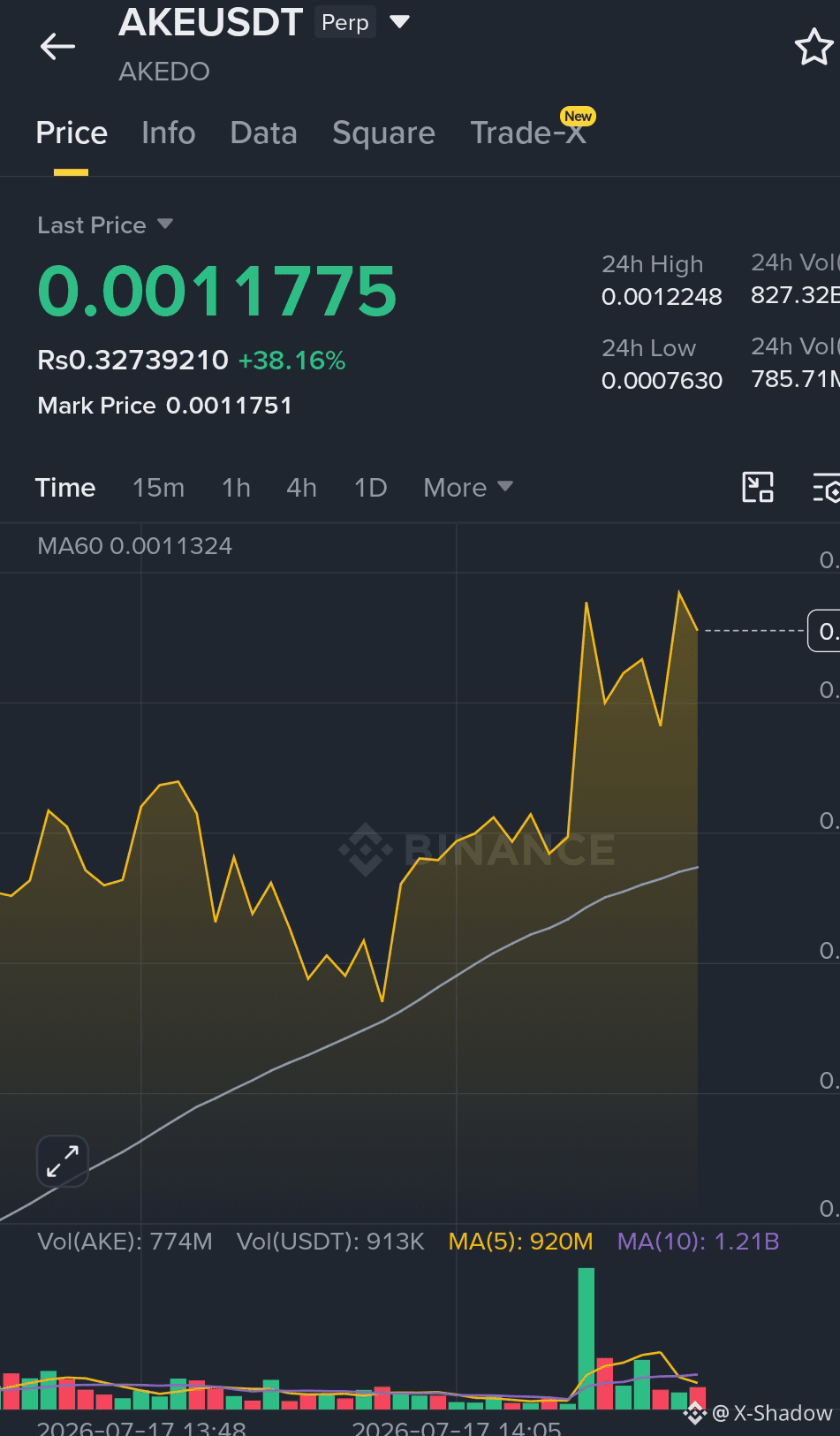Expand the More intervals dropdown

tap(467, 487)
